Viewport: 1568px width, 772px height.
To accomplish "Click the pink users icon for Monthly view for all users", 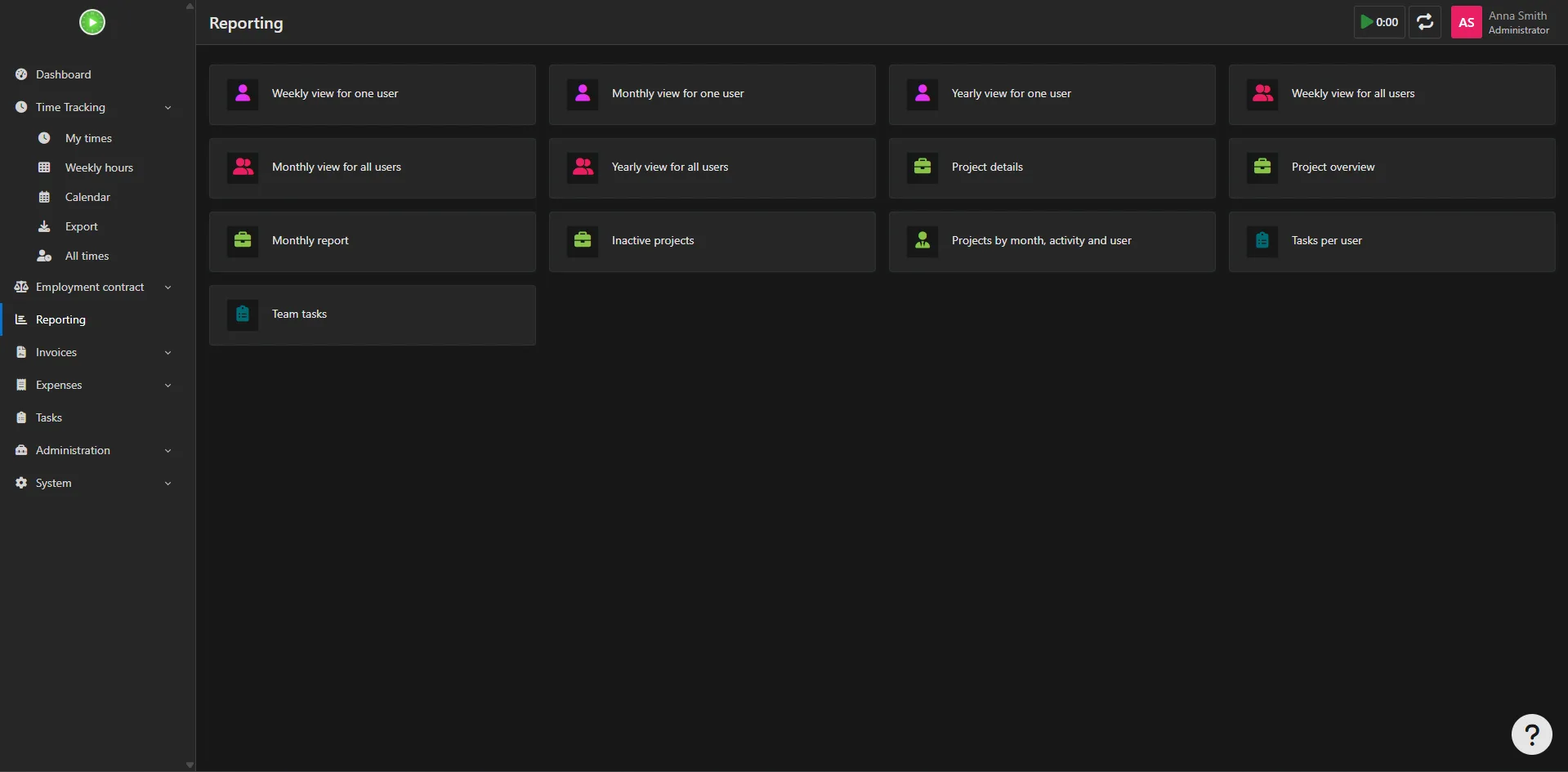I will point(243,167).
